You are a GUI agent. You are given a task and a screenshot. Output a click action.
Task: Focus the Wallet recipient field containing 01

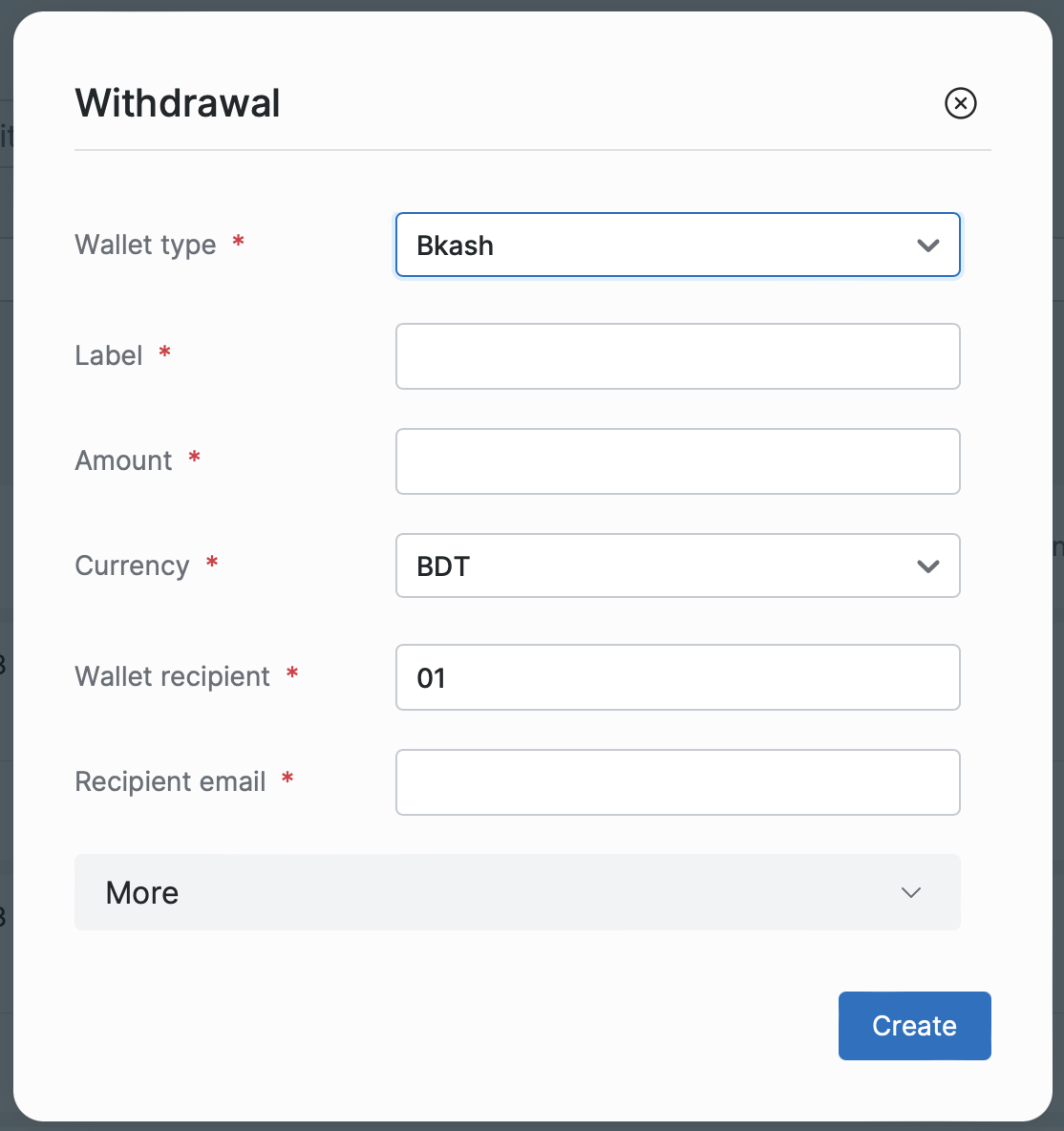pos(677,677)
